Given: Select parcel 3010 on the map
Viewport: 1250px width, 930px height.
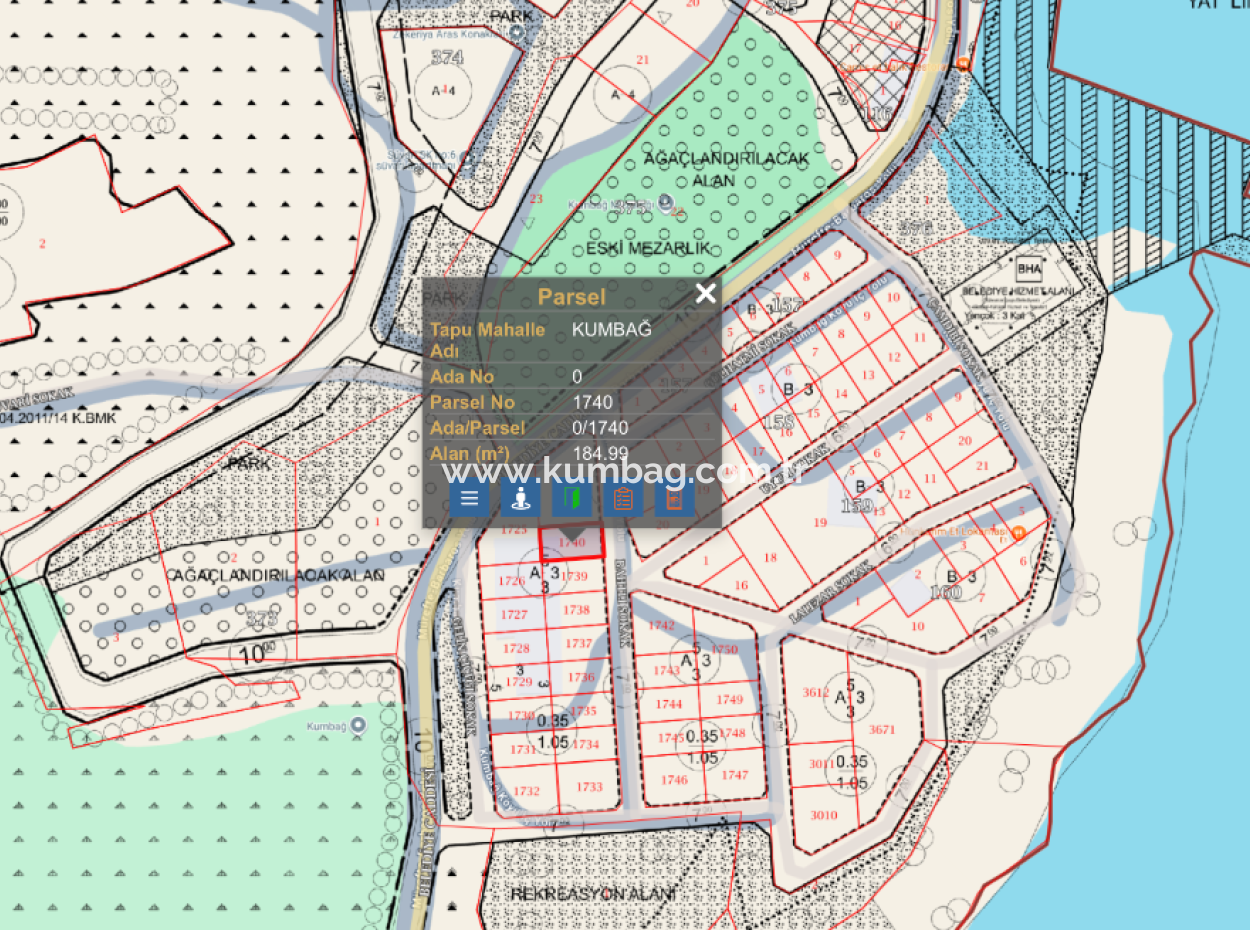Looking at the screenshot, I should [x=823, y=815].
